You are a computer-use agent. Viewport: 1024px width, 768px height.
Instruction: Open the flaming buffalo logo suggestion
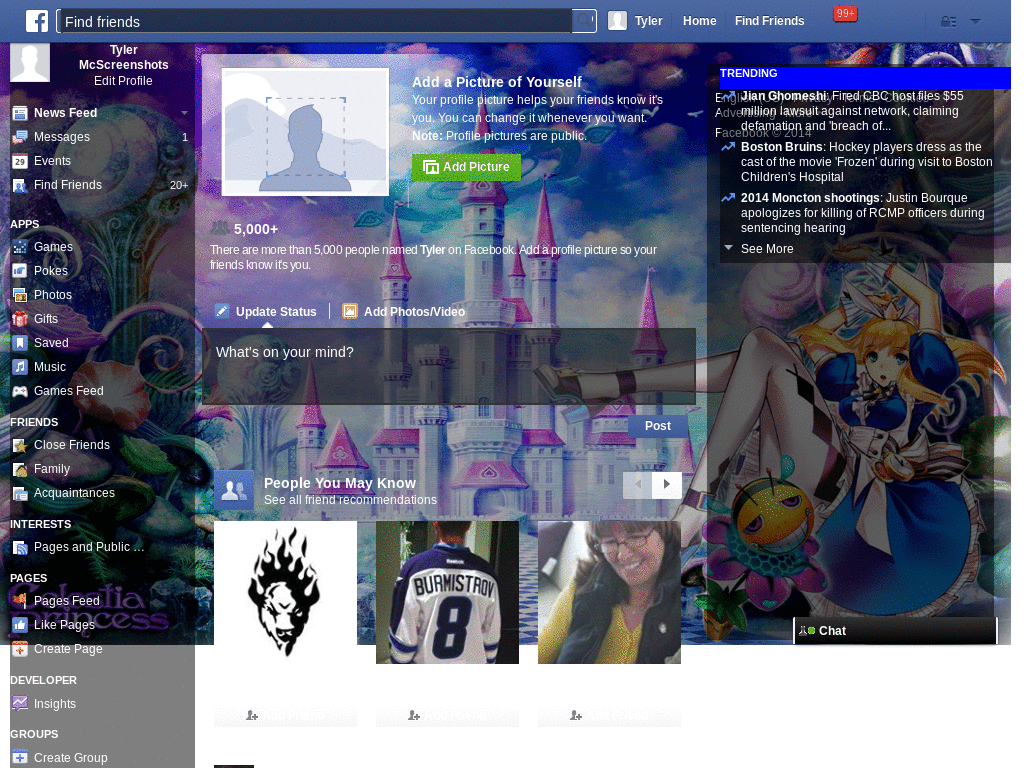pyautogui.click(x=285, y=592)
